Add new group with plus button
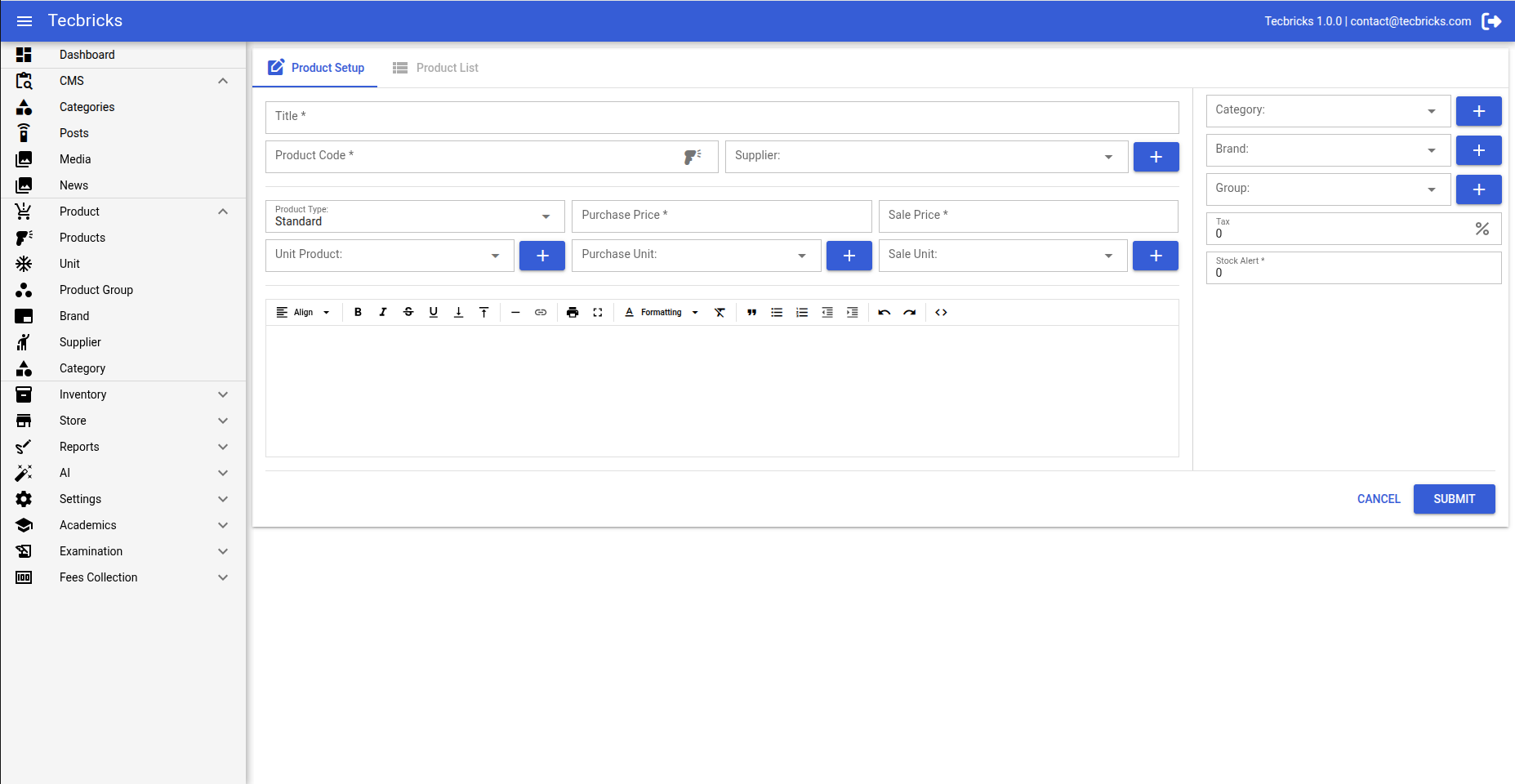 click(x=1478, y=189)
